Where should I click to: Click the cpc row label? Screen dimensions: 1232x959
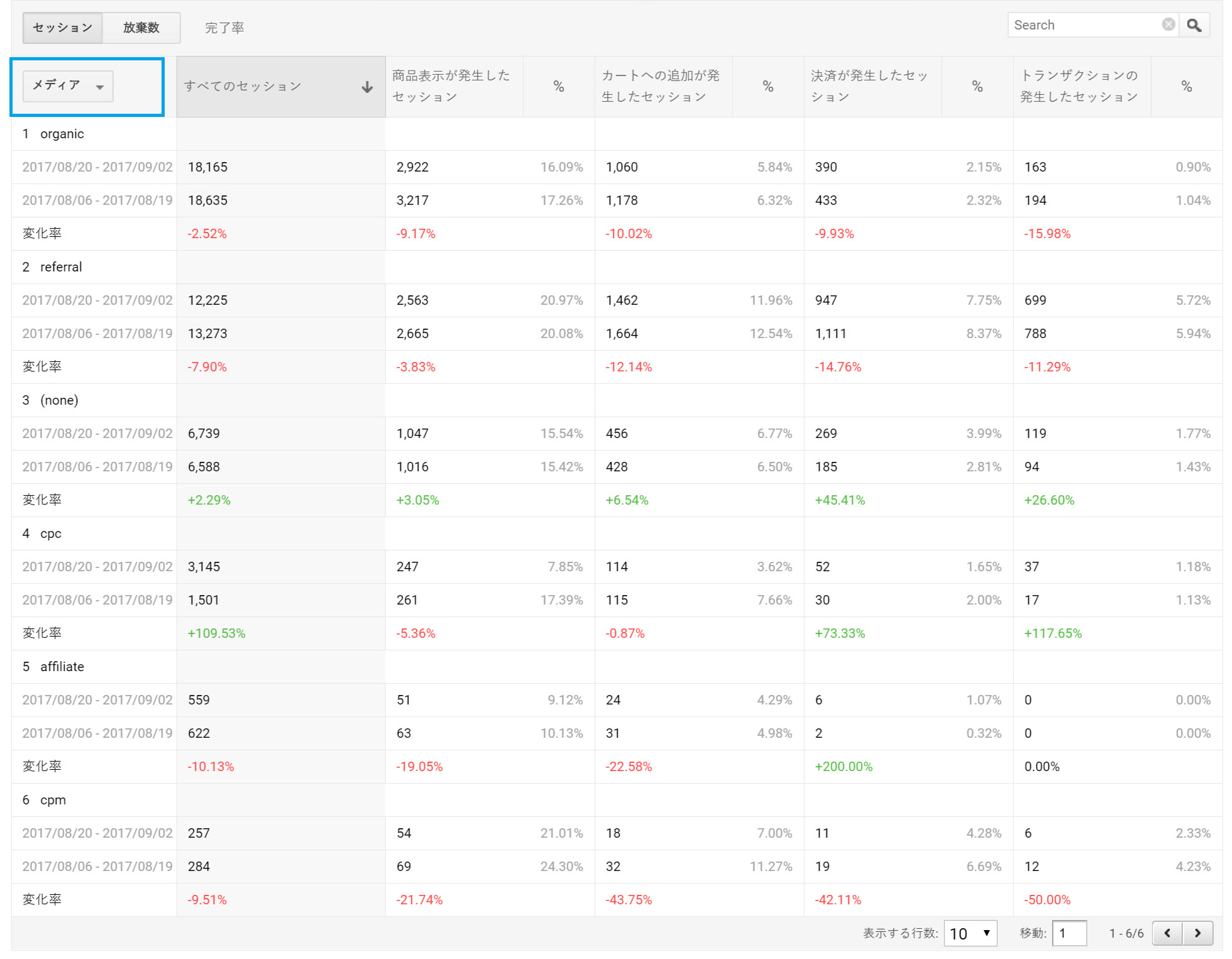tap(51, 534)
